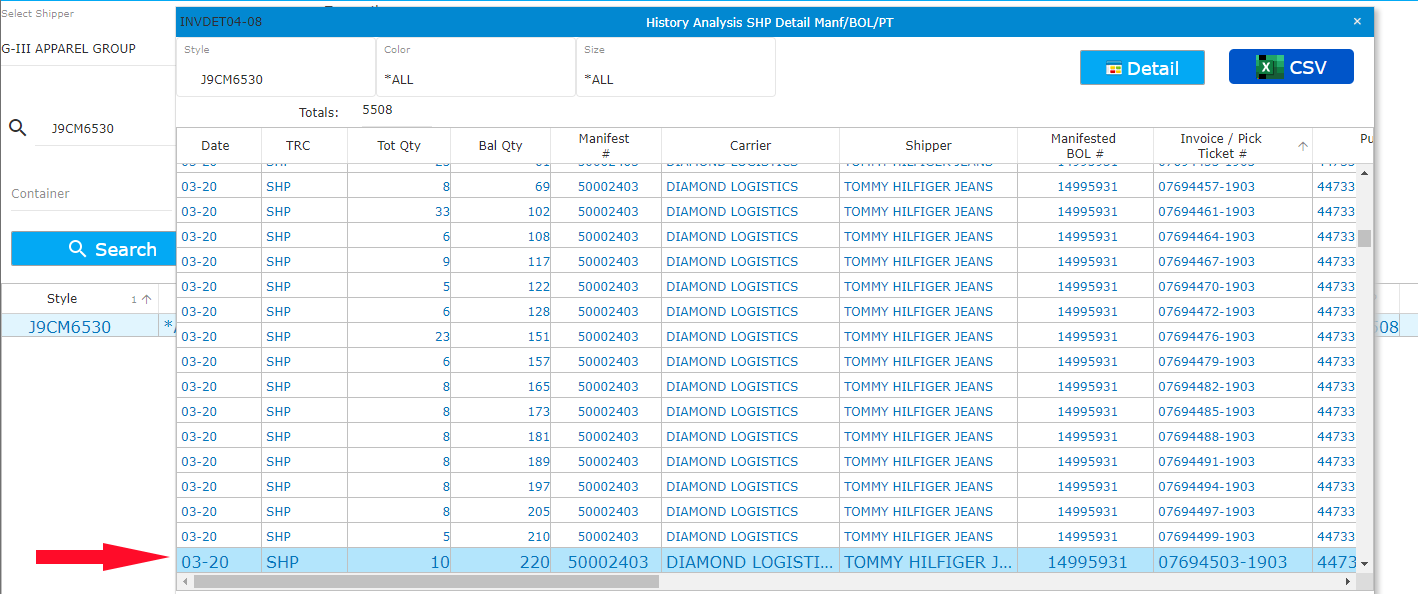
Task: Click the horizontal scrollbar left arrow
Action: pos(184,581)
